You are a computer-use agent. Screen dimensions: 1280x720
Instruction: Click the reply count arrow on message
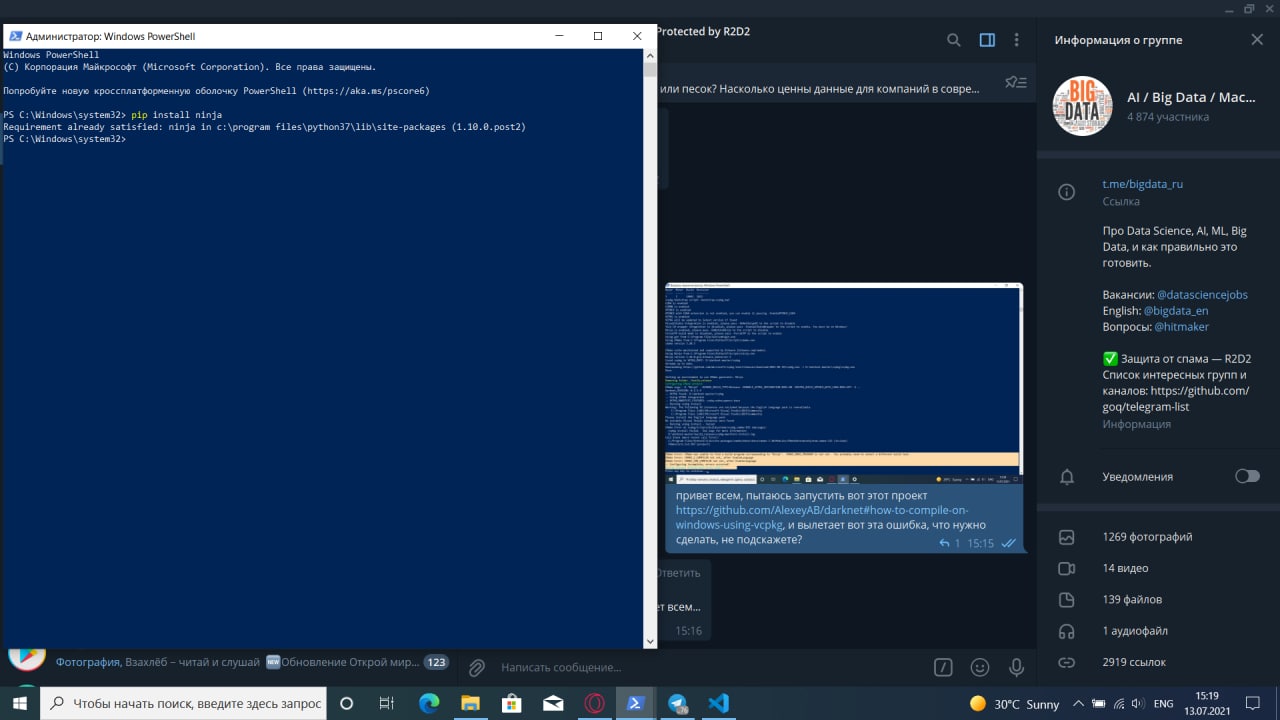point(949,543)
